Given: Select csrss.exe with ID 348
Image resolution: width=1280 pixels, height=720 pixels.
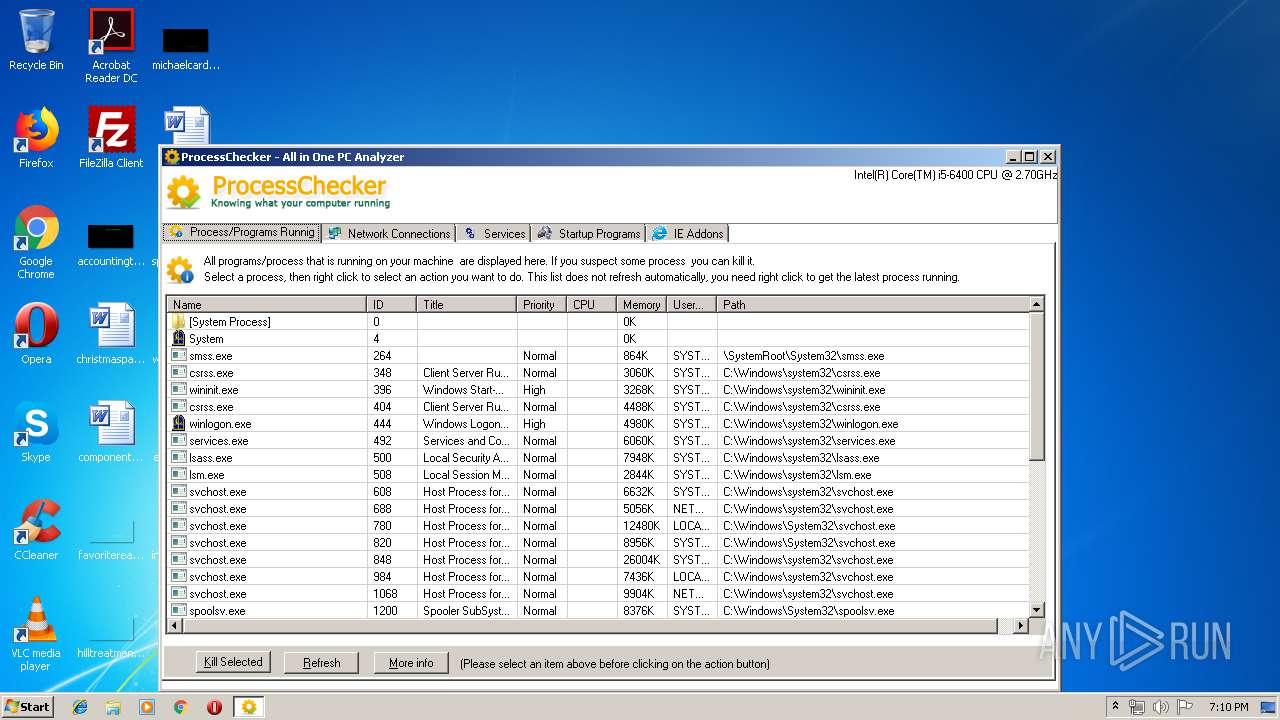Looking at the screenshot, I should [597, 373].
